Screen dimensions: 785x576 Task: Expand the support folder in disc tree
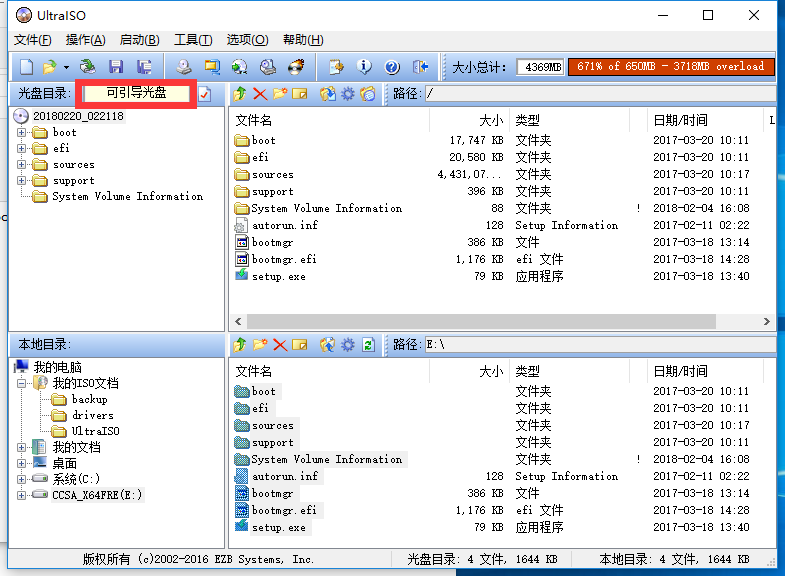pos(21,180)
